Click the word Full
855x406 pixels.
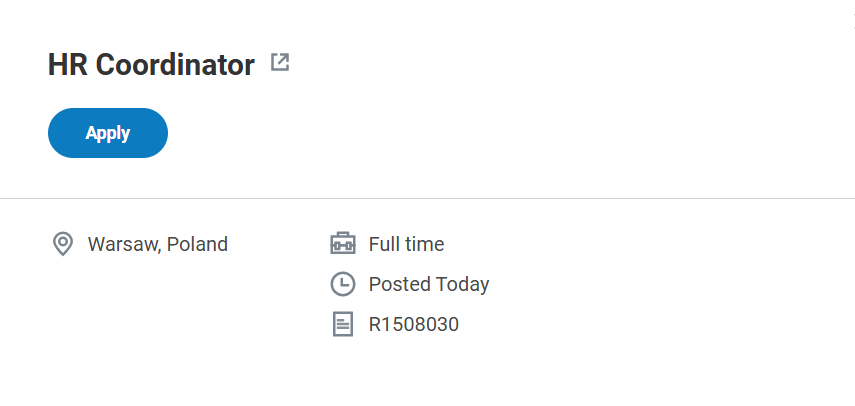pyautogui.click(x=383, y=244)
